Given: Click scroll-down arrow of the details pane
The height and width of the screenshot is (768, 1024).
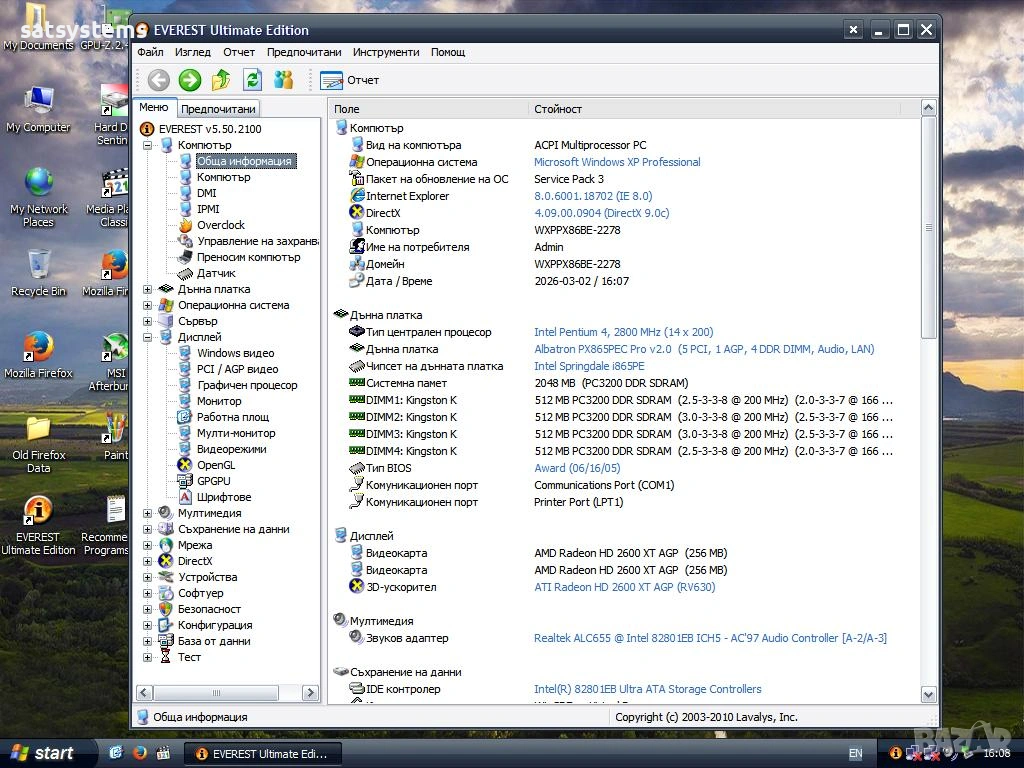Looking at the screenshot, I should [x=928, y=694].
